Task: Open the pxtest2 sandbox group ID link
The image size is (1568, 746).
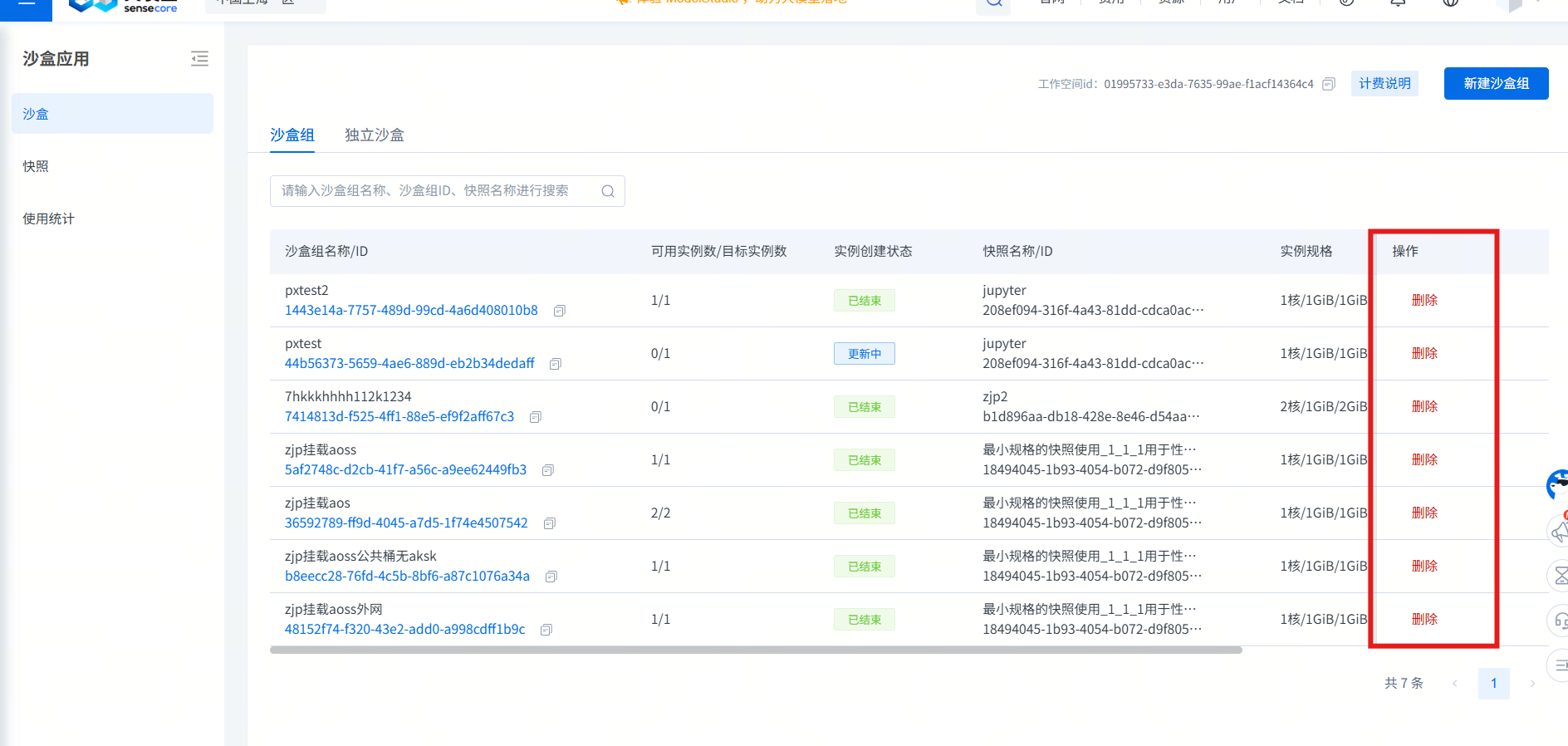Action: (411, 311)
